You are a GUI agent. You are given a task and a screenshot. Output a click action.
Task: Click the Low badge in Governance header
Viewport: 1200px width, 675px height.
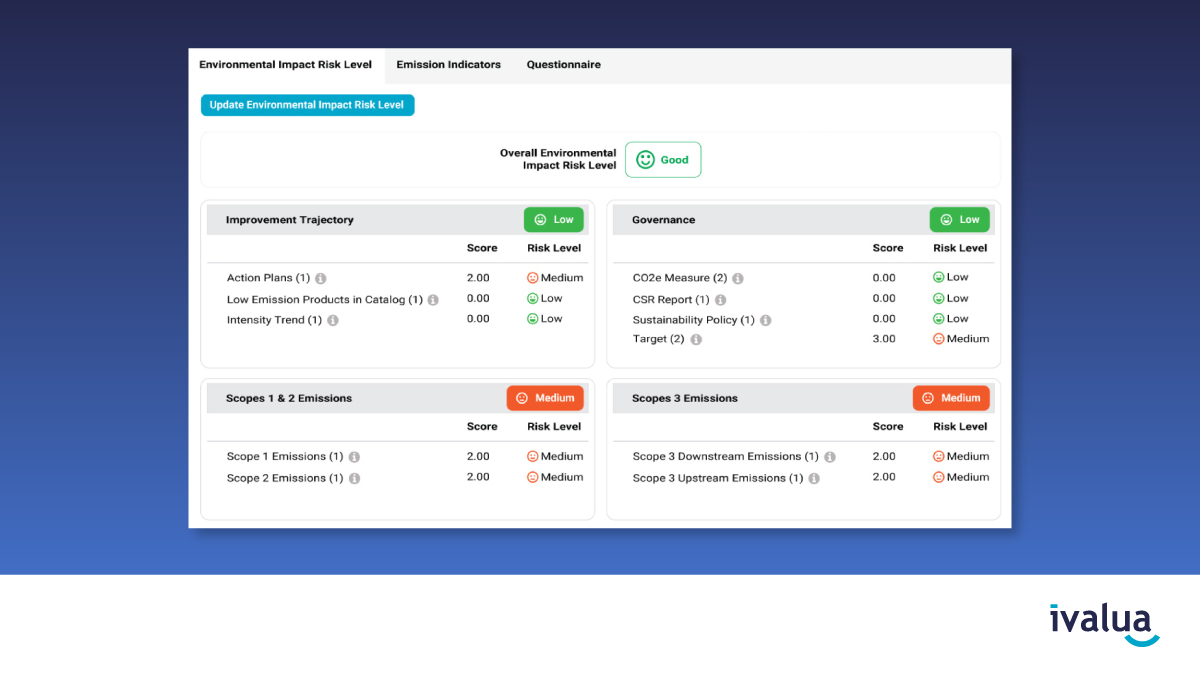959,220
